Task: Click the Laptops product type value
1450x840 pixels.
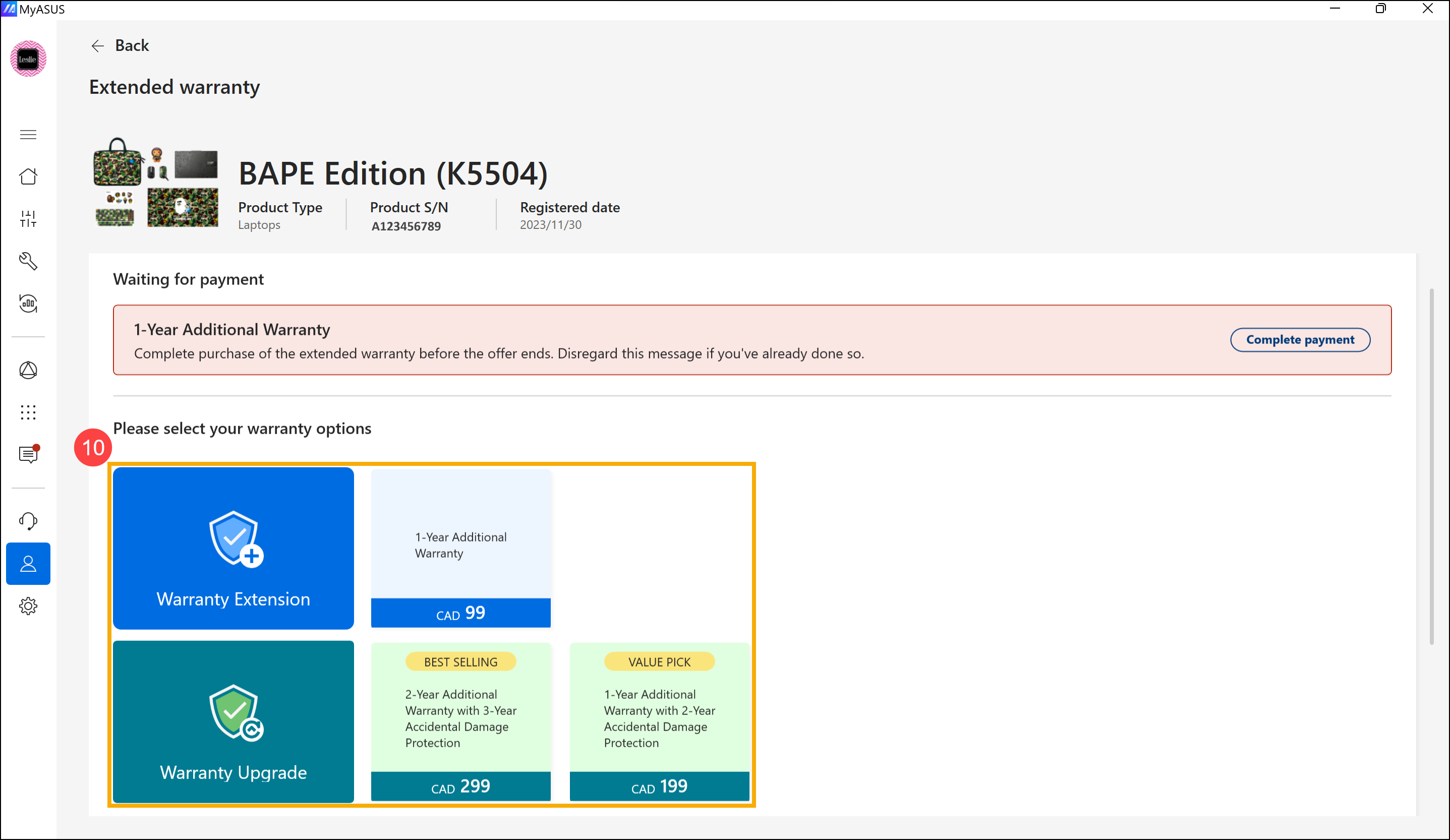Action: tap(259, 225)
